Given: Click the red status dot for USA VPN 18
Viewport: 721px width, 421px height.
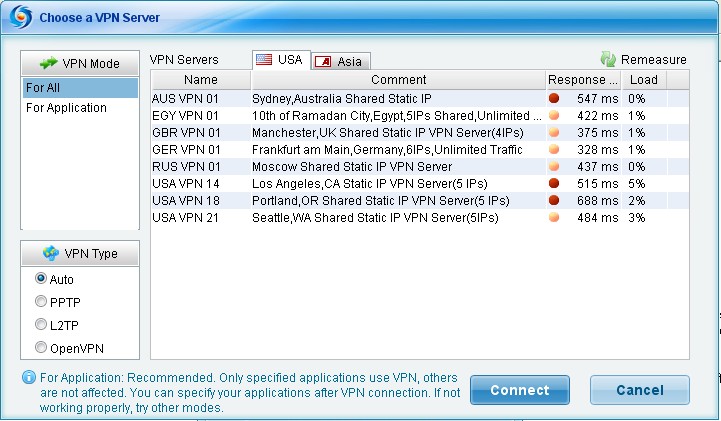Looking at the screenshot, I should [x=554, y=200].
